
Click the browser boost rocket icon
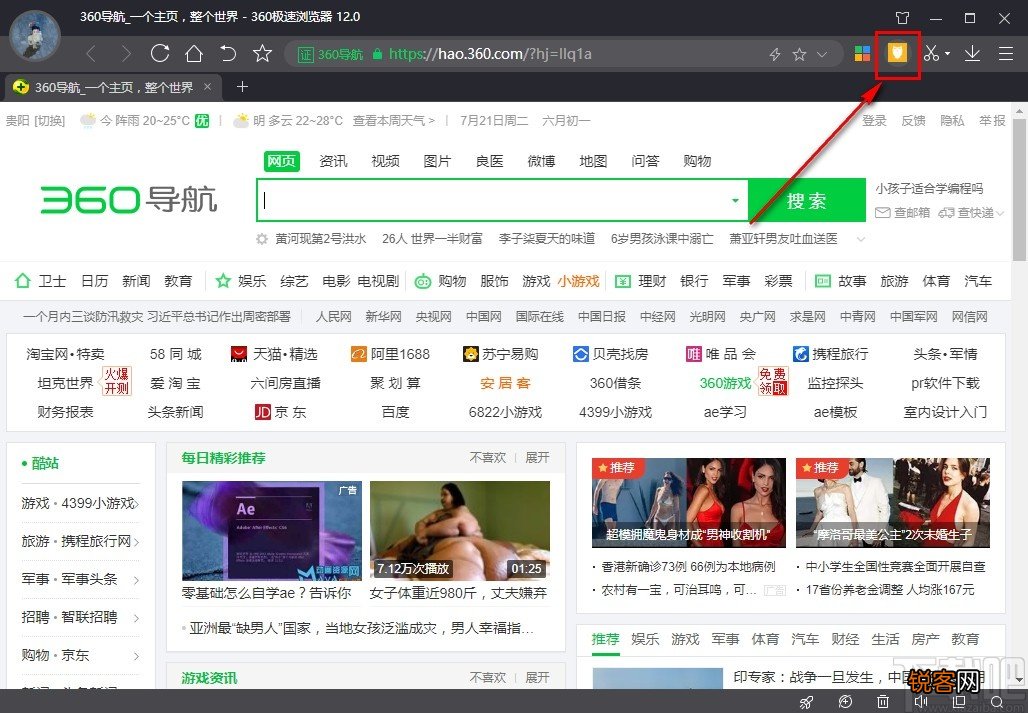(x=807, y=703)
